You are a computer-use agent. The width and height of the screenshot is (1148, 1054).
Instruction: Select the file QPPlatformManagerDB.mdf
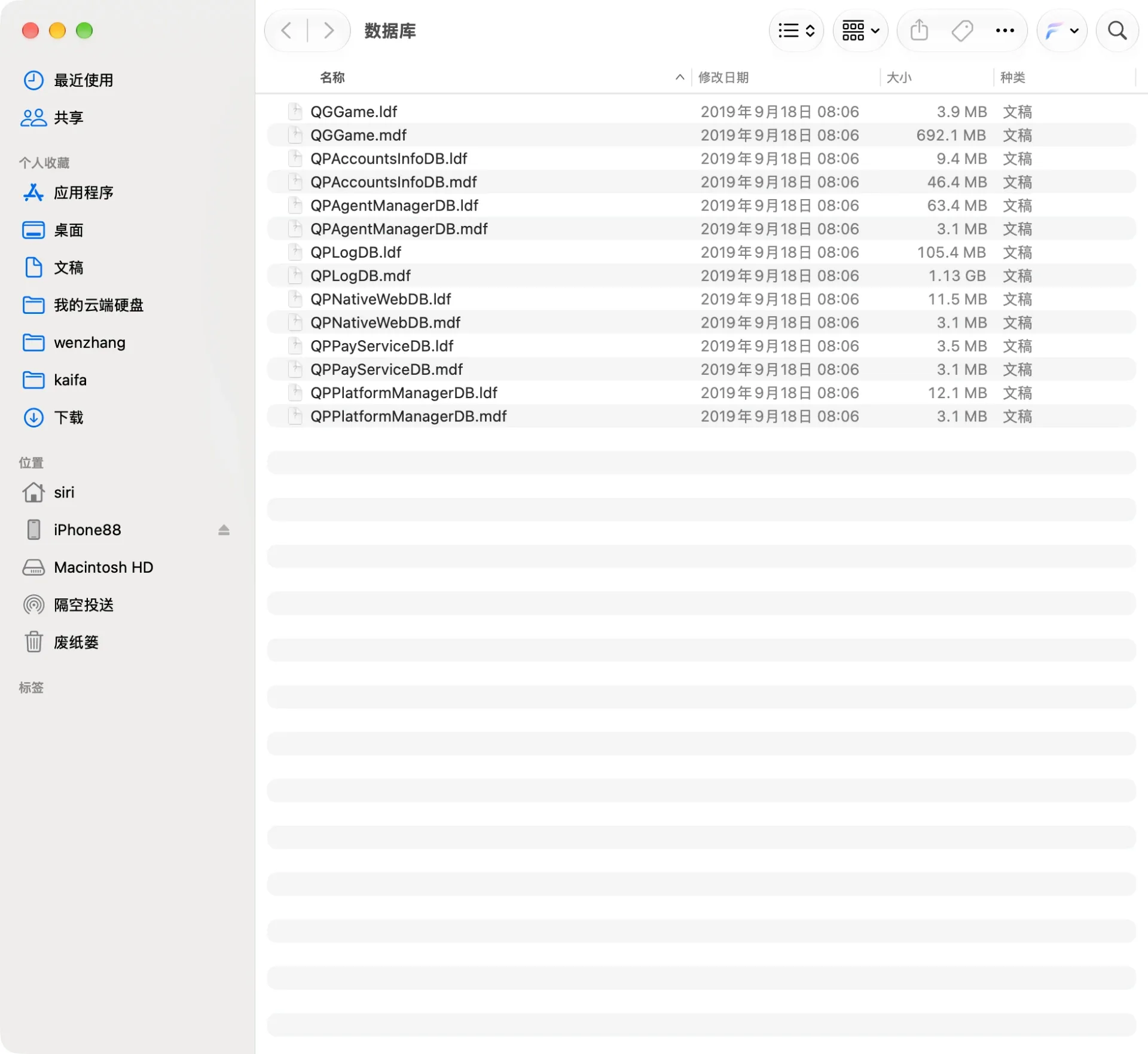click(701, 416)
